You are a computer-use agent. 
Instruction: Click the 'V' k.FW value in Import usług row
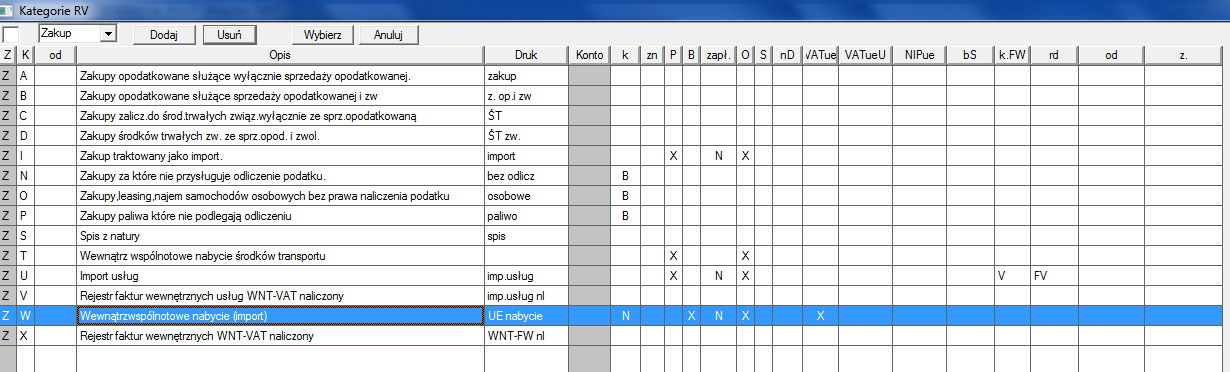pyautogui.click(x=1012, y=275)
